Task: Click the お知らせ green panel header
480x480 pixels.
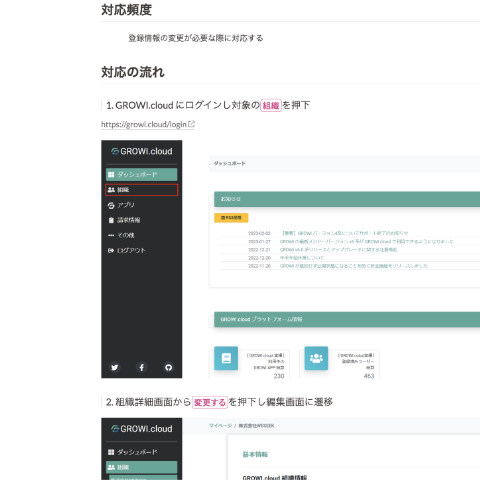Action: 347,199
